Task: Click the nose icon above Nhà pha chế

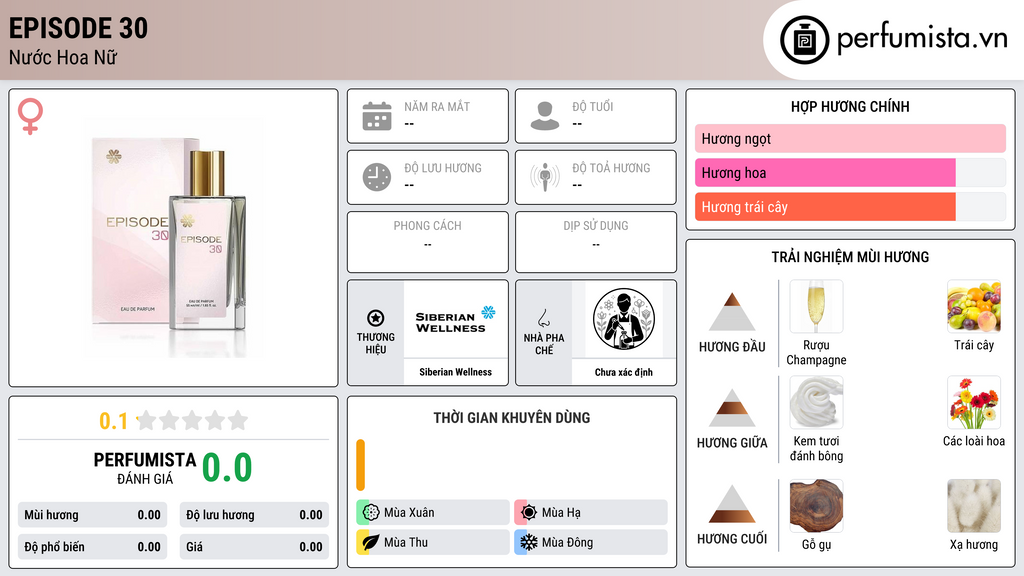Action: coord(543,318)
